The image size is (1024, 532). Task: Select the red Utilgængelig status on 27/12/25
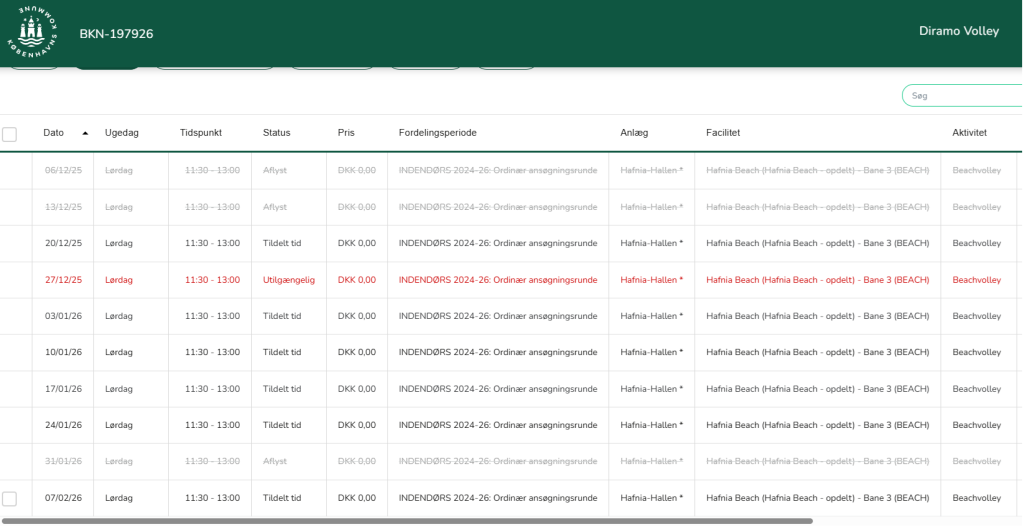pos(288,280)
